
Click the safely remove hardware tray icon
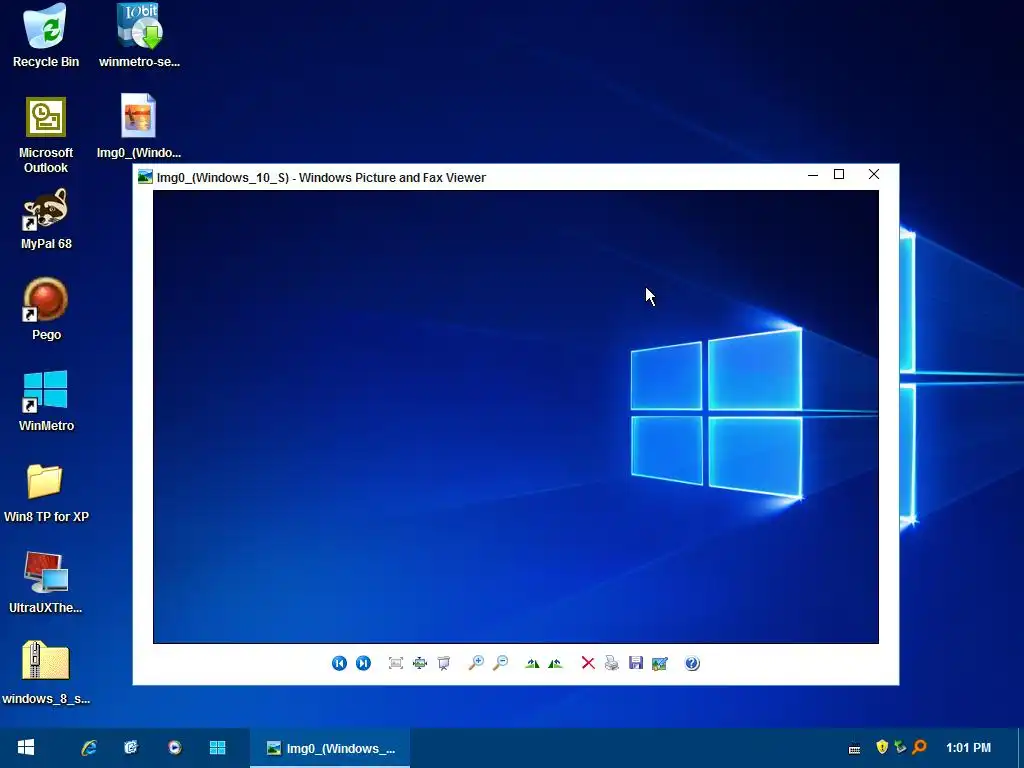[x=901, y=746]
